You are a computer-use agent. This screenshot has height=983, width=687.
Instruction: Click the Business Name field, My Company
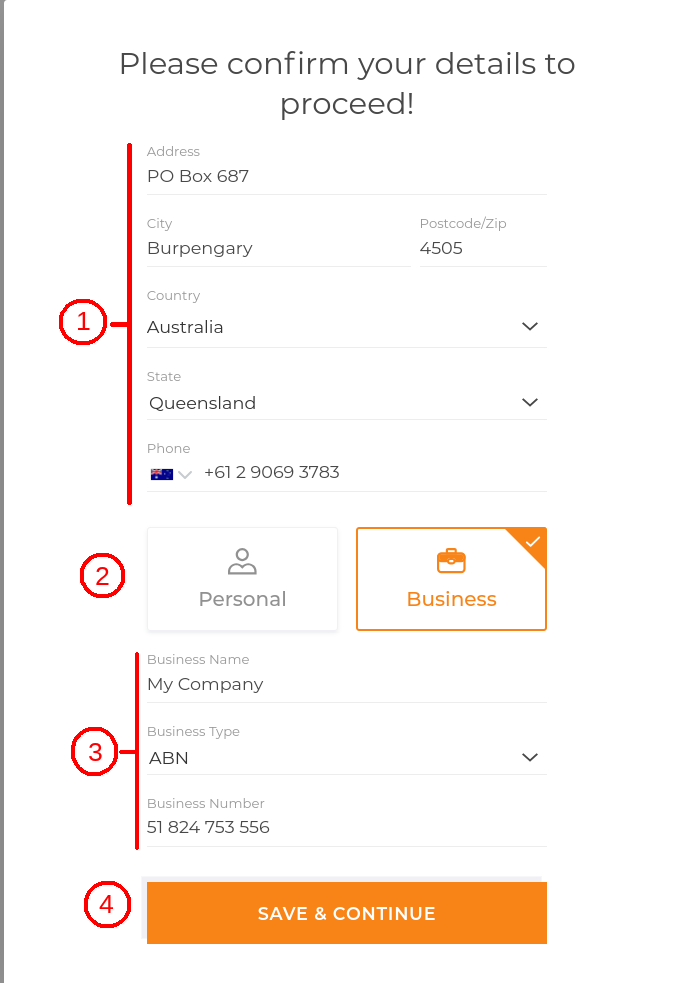346,685
